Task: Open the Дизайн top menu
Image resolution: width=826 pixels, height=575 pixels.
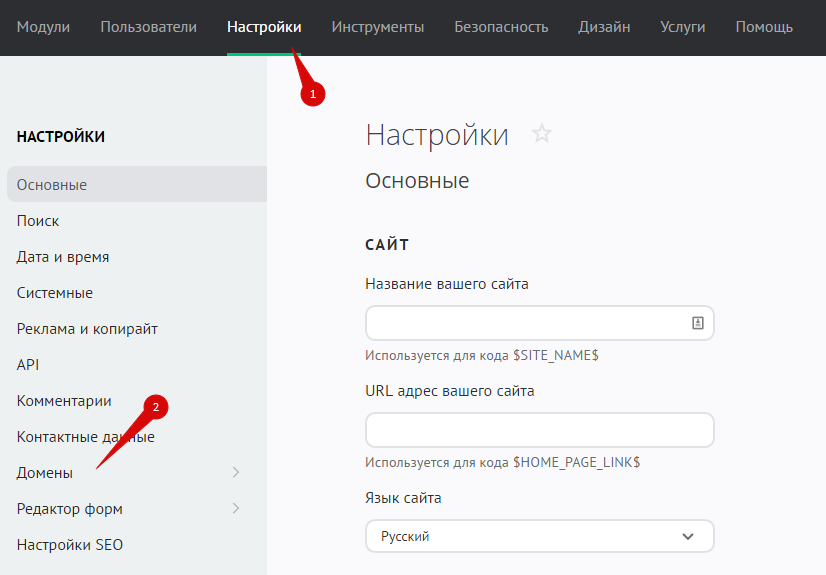Action: 604,27
